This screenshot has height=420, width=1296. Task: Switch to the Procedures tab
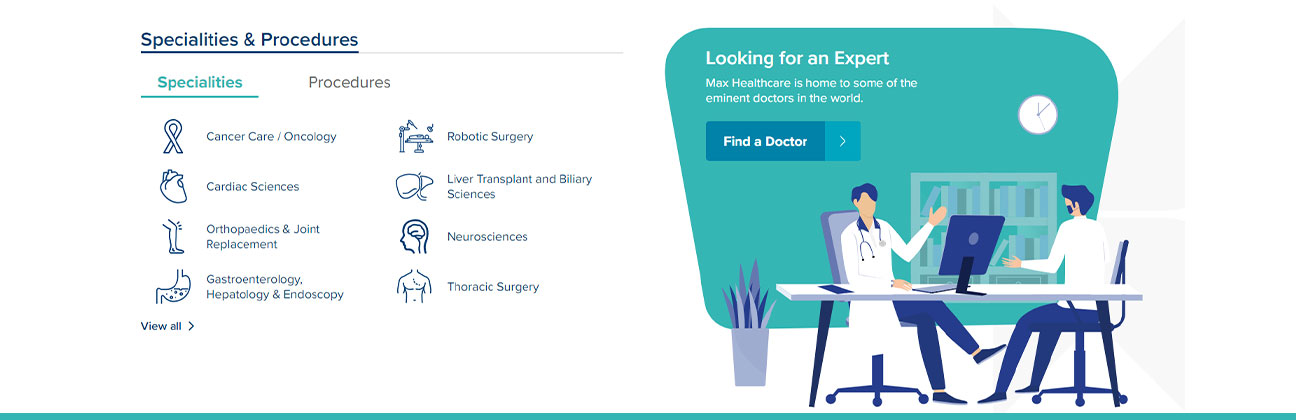[x=349, y=82]
